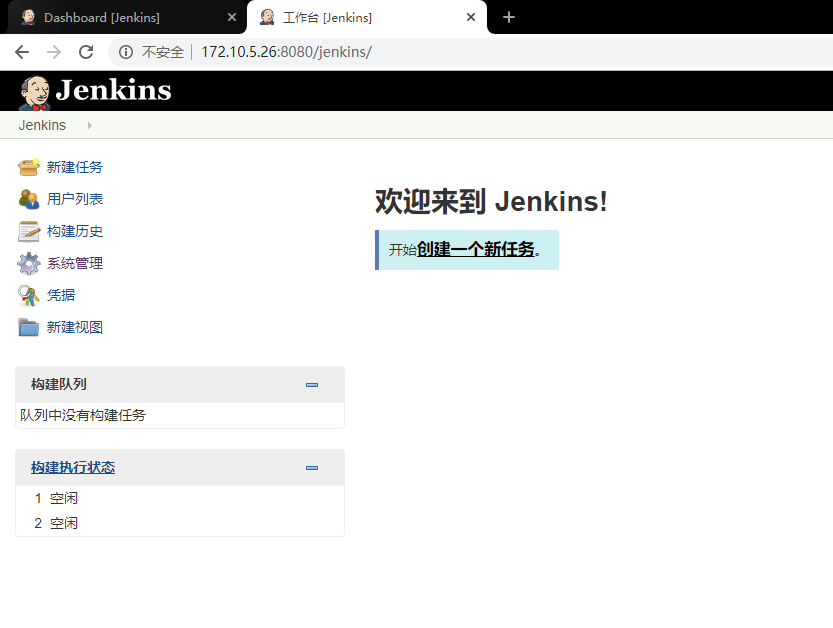
Task: Click the 不安全 security label
Action: [163, 52]
